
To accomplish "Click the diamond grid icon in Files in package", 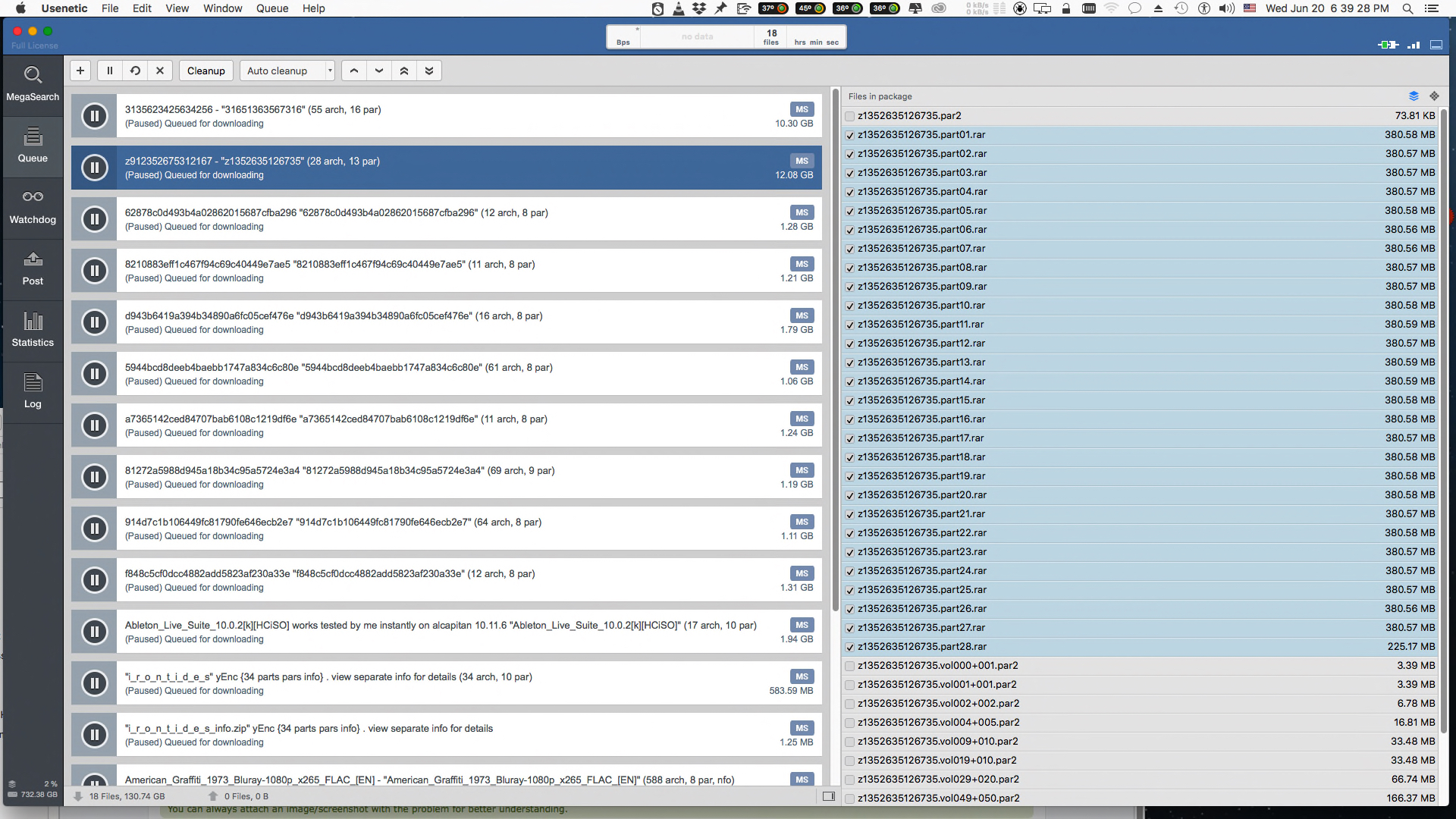I will 1434,96.
